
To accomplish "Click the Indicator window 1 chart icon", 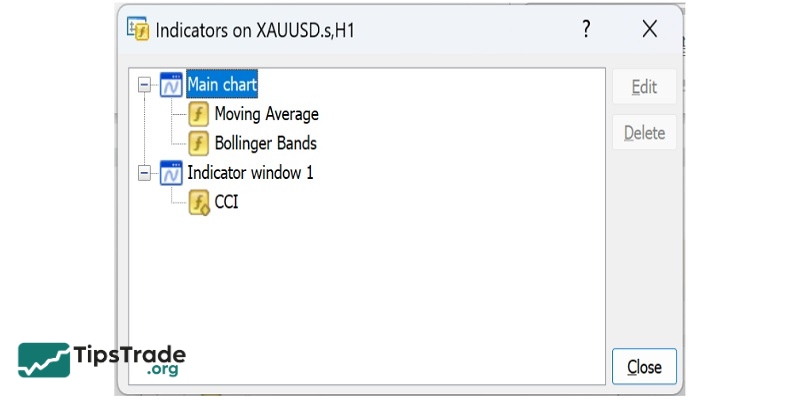I will click(x=171, y=173).
